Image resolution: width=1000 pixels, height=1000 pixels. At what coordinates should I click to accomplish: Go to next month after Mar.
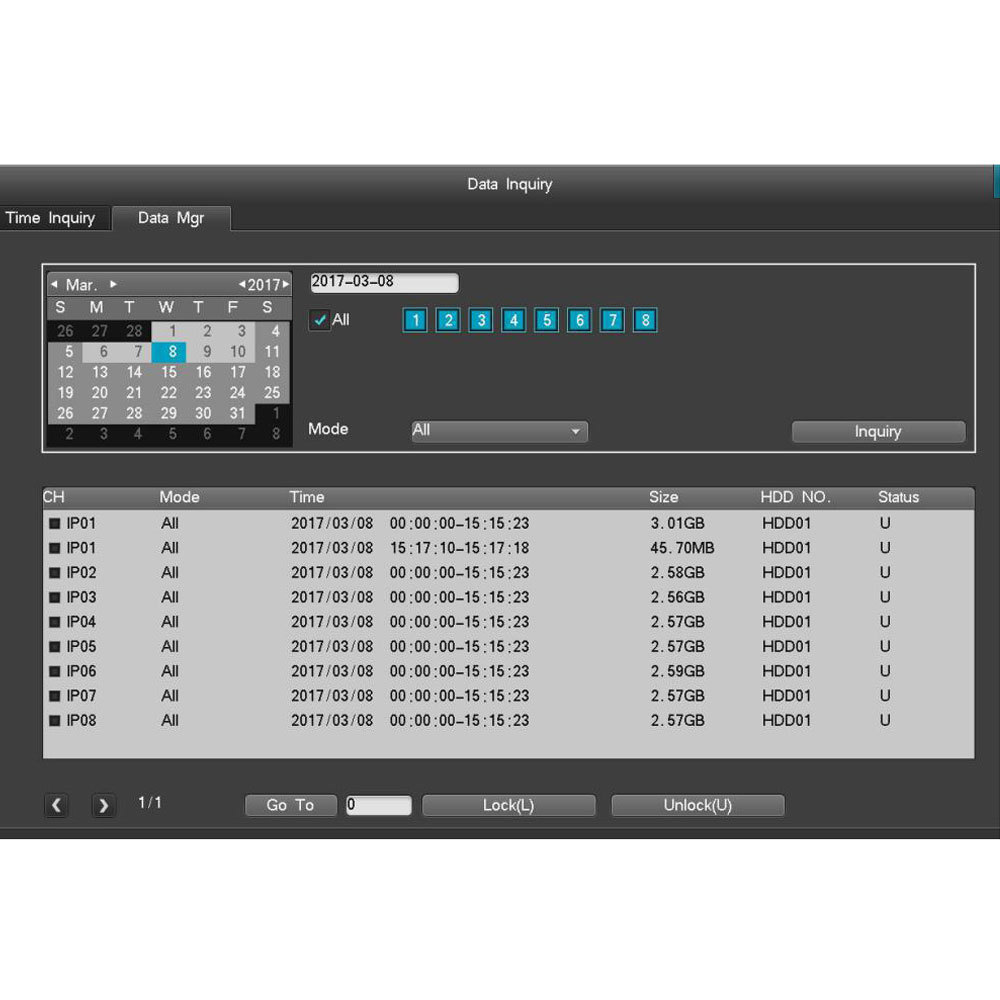(x=113, y=284)
